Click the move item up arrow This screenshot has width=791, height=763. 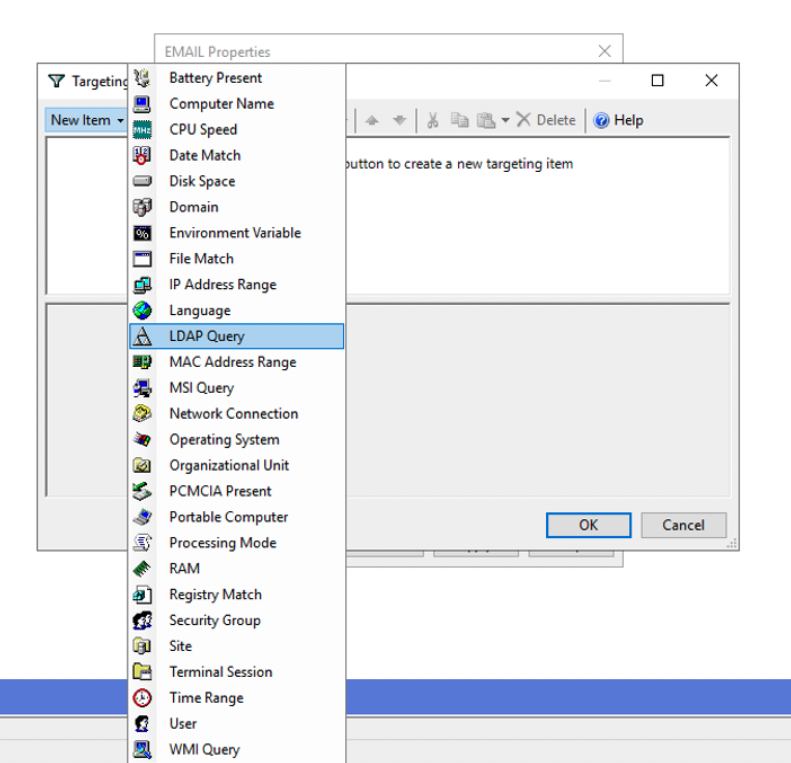coord(372,120)
